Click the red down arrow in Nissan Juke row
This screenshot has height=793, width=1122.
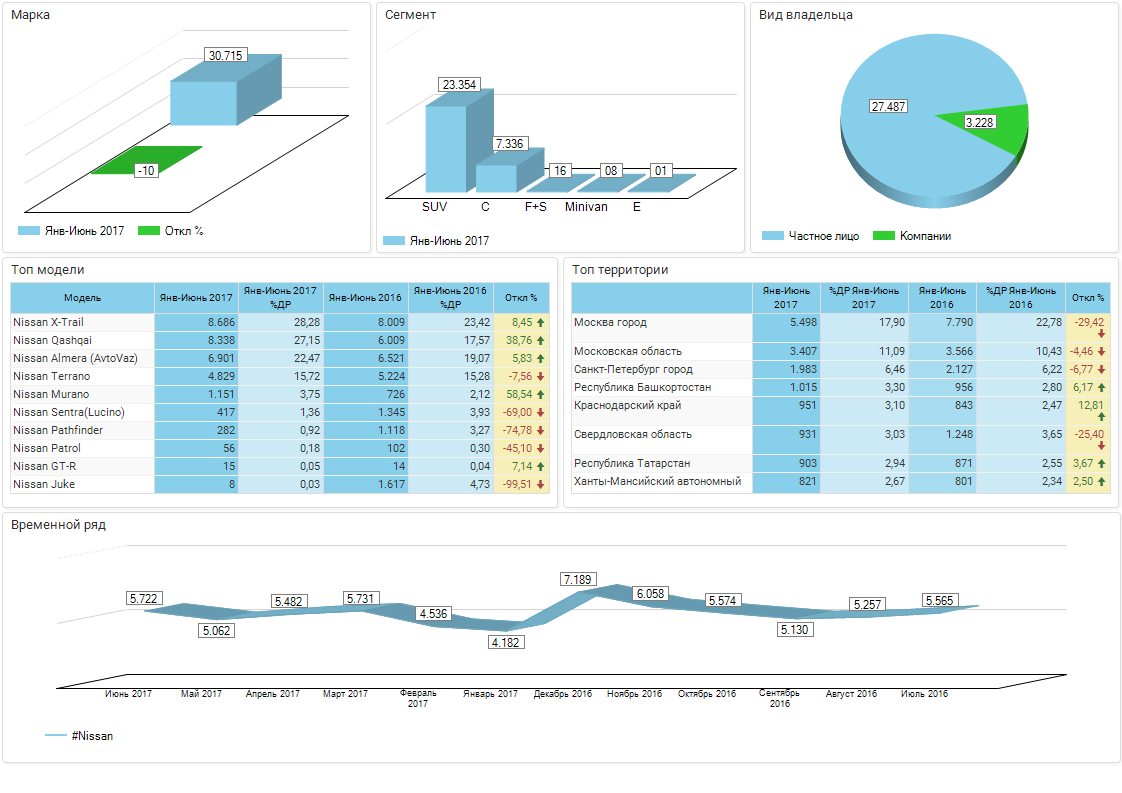pyautogui.click(x=540, y=485)
